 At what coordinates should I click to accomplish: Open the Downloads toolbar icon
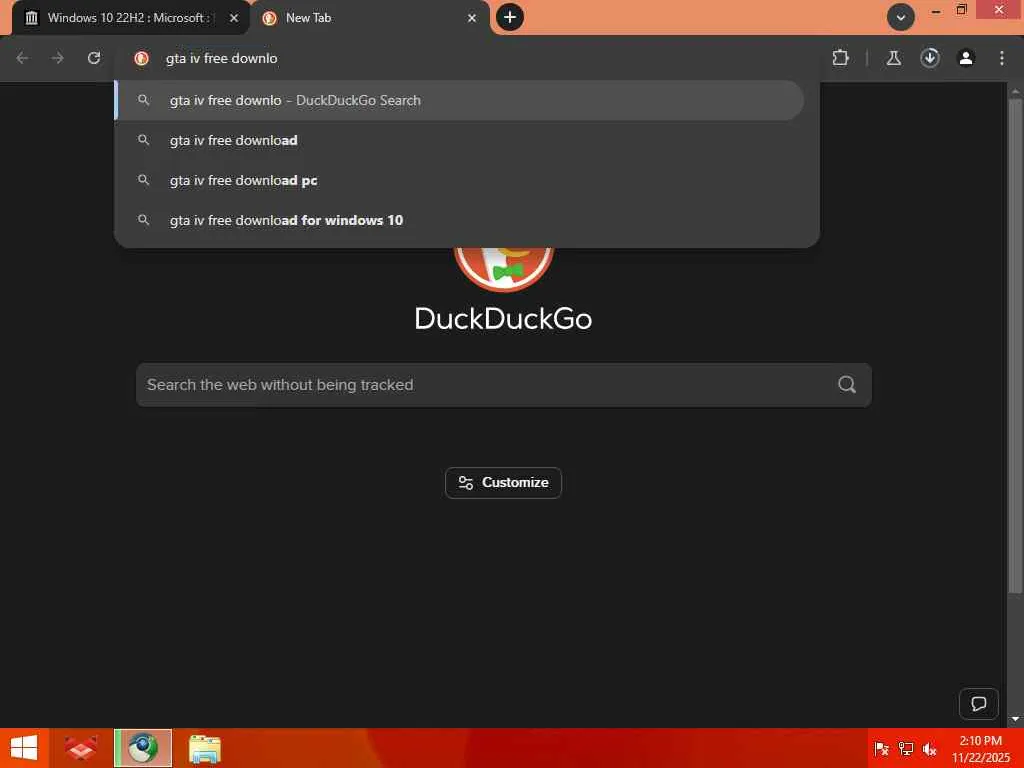coord(930,58)
